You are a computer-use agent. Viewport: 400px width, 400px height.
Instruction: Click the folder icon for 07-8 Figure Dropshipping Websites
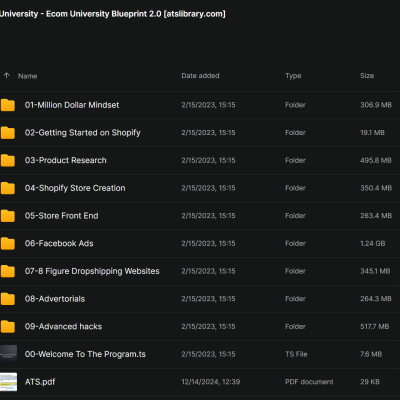coord(8,271)
